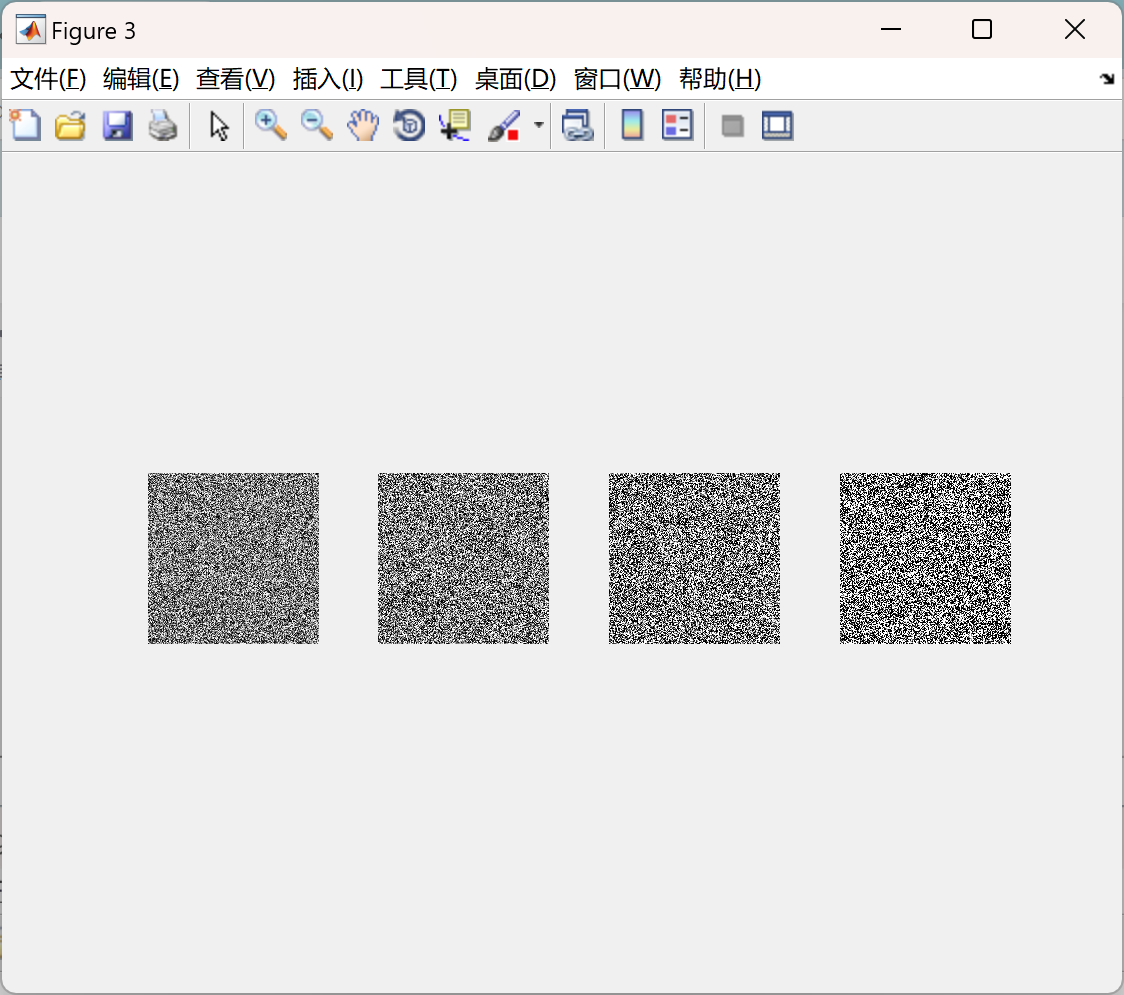1124x995 pixels.
Task: Save the figure using the floppy disk icon
Action: click(118, 125)
